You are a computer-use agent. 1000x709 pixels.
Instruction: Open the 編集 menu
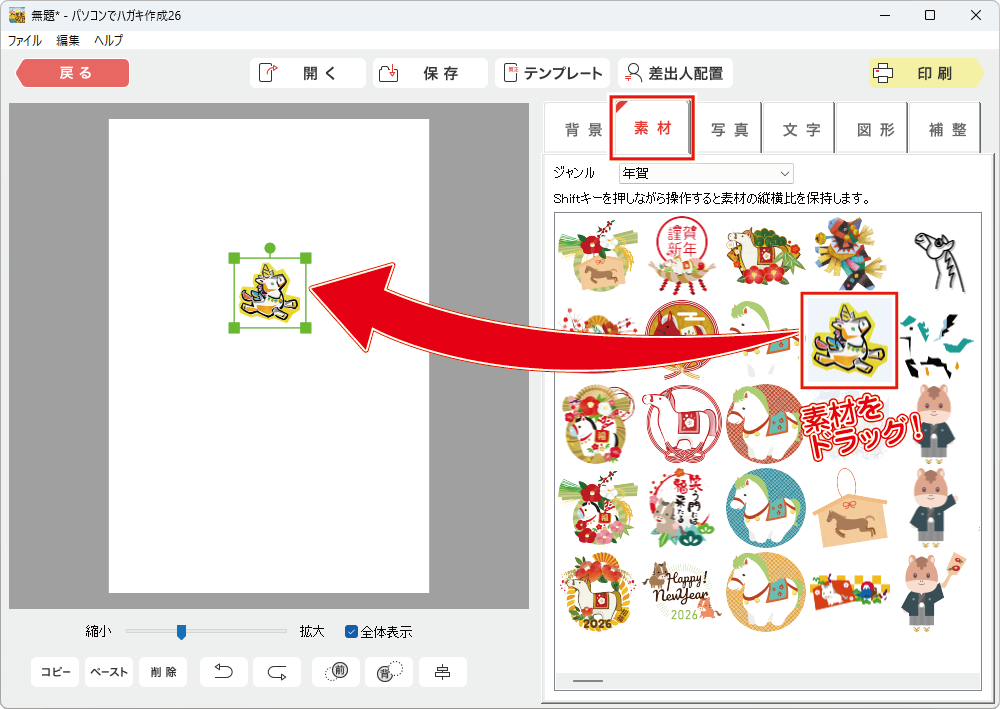pos(68,41)
